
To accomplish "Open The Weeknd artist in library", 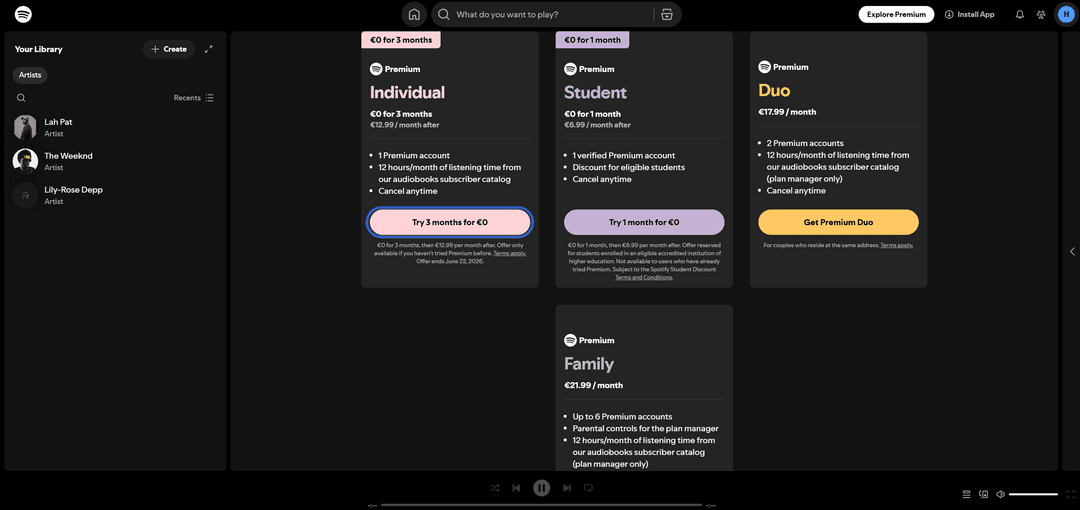I will click(115, 161).
